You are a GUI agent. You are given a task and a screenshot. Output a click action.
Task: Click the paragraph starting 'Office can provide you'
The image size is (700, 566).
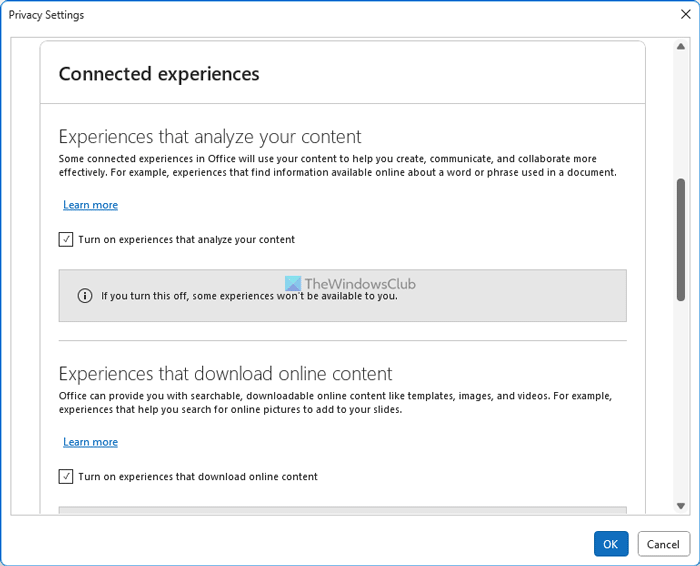[x=338, y=403]
